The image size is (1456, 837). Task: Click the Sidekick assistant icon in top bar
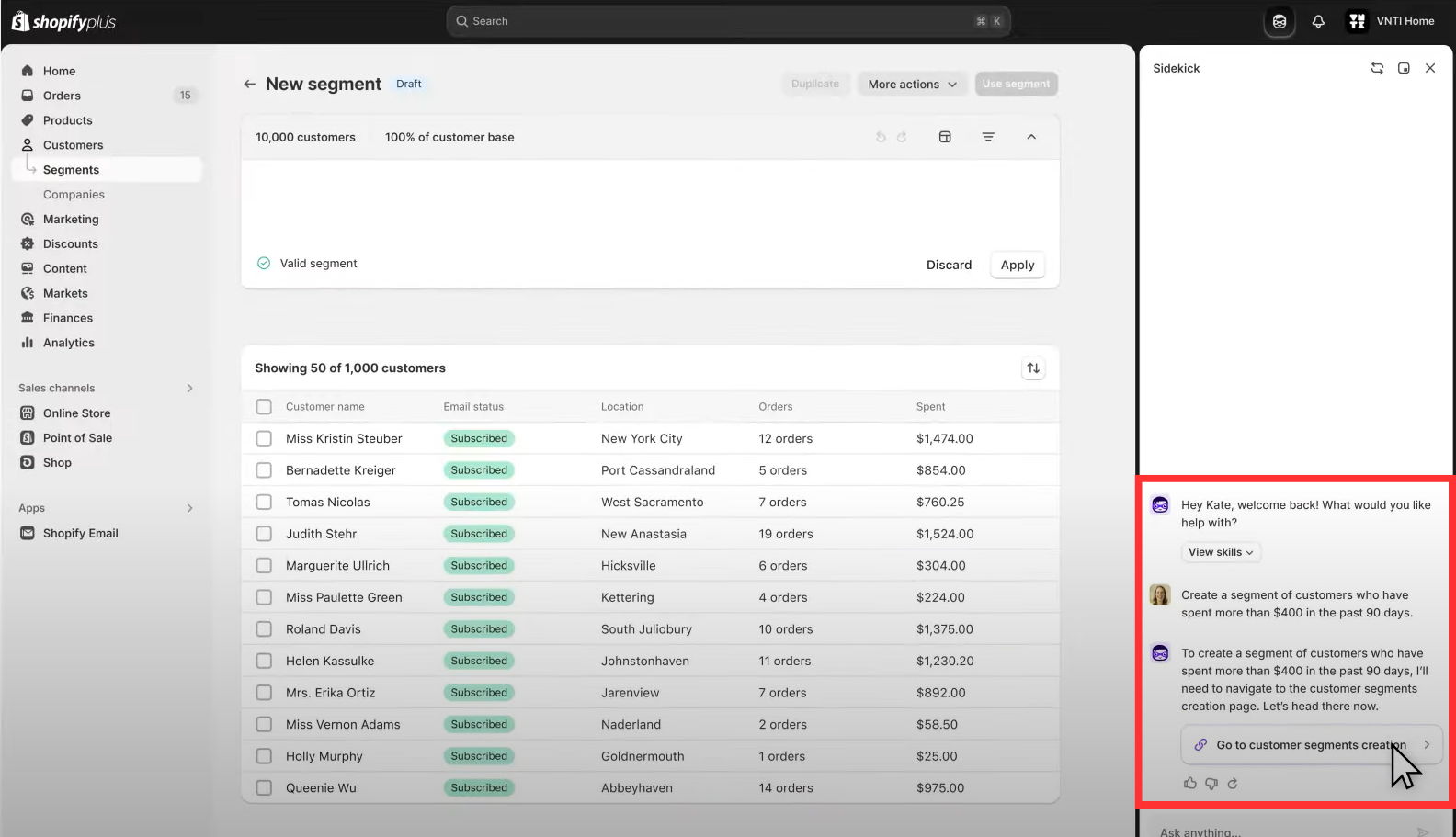tap(1280, 21)
